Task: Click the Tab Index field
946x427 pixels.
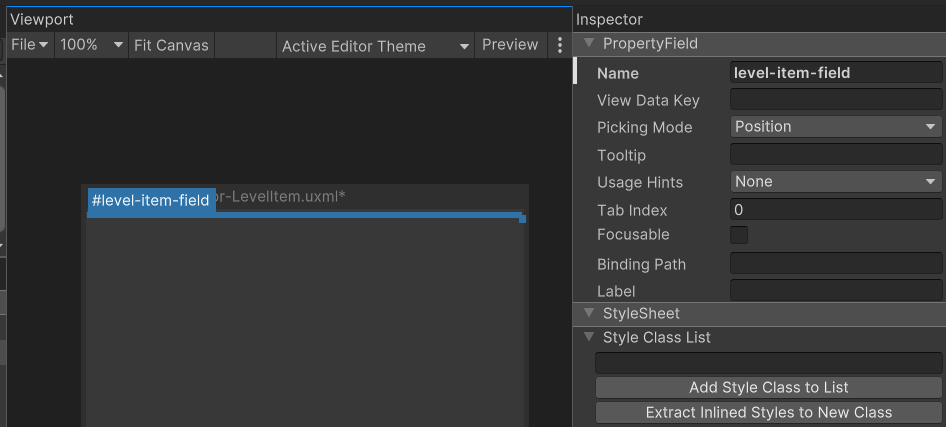Action: 836,210
